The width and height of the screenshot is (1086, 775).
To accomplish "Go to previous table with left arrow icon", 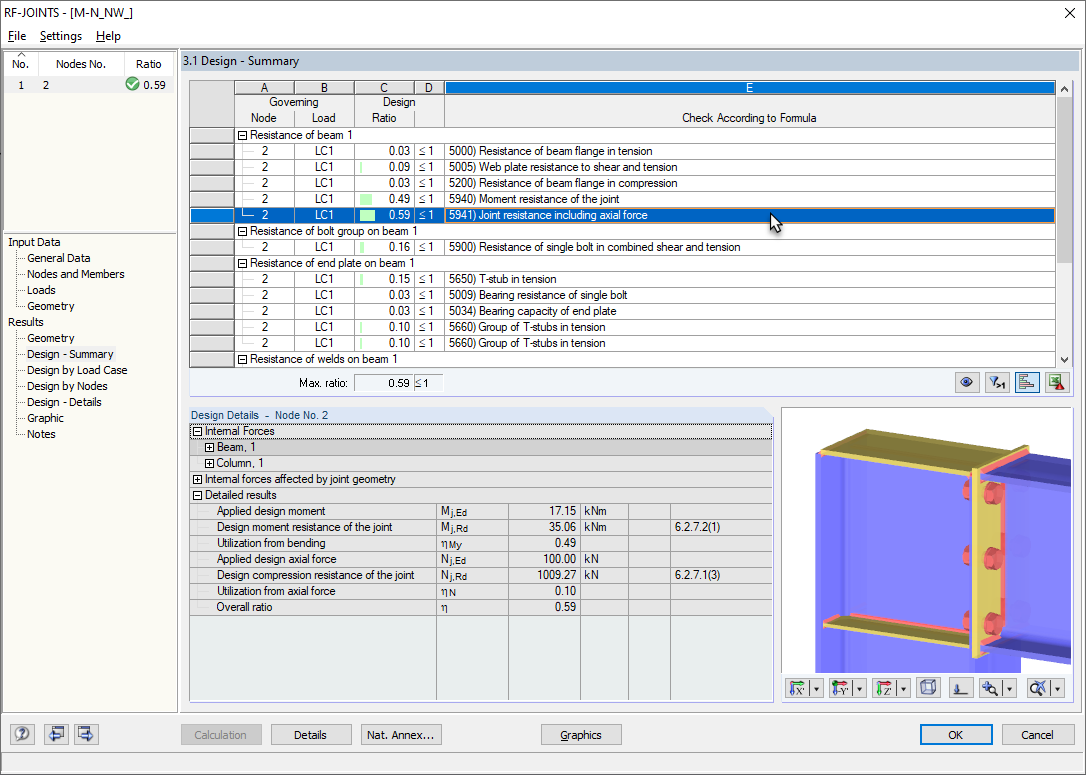I will coord(55,734).
